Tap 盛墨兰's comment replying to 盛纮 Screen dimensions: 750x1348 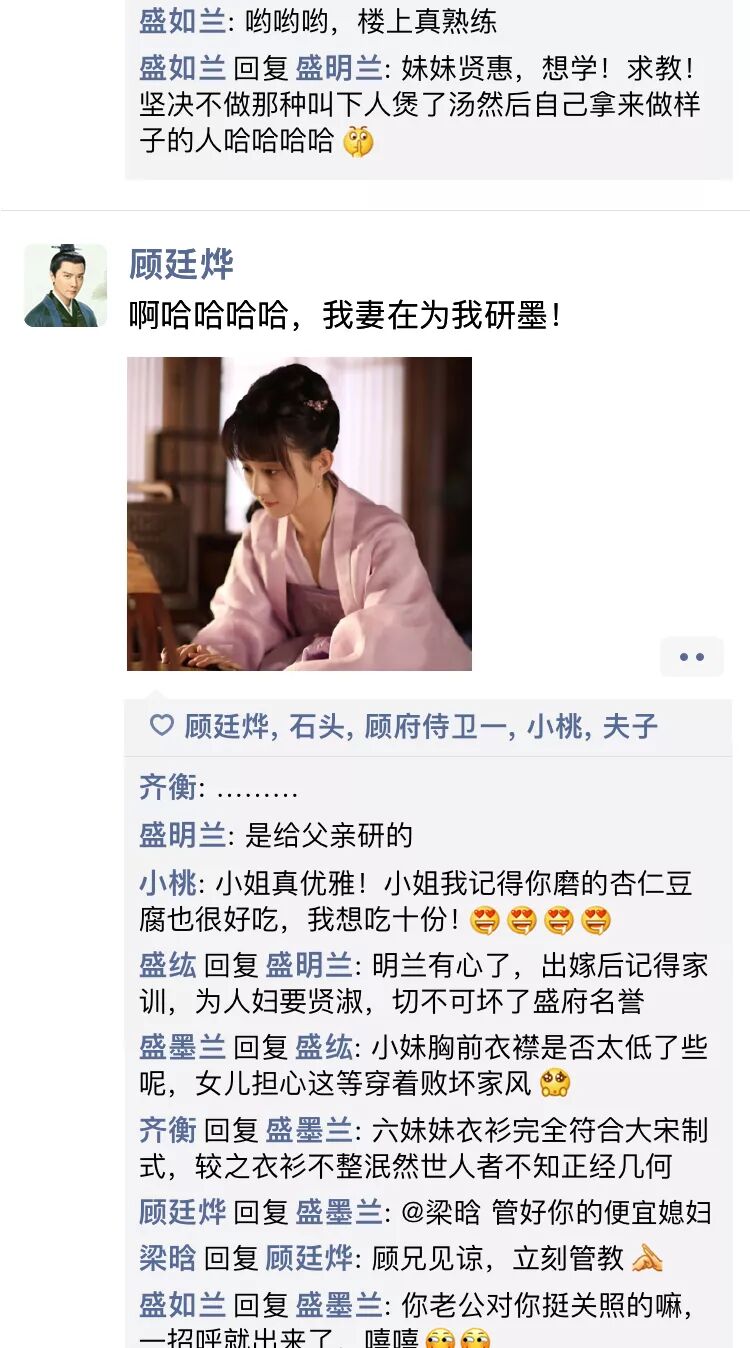(x=424, y=1065)
